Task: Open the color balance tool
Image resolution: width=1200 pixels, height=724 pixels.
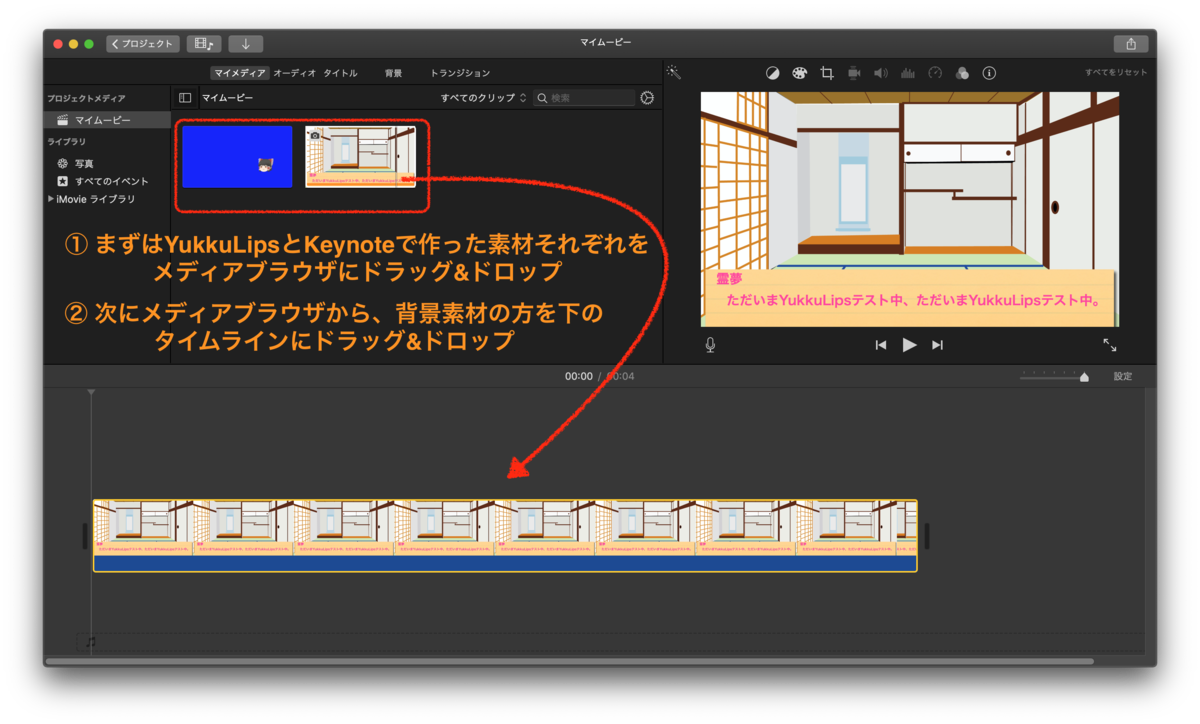Action: (x=773, y=73)
